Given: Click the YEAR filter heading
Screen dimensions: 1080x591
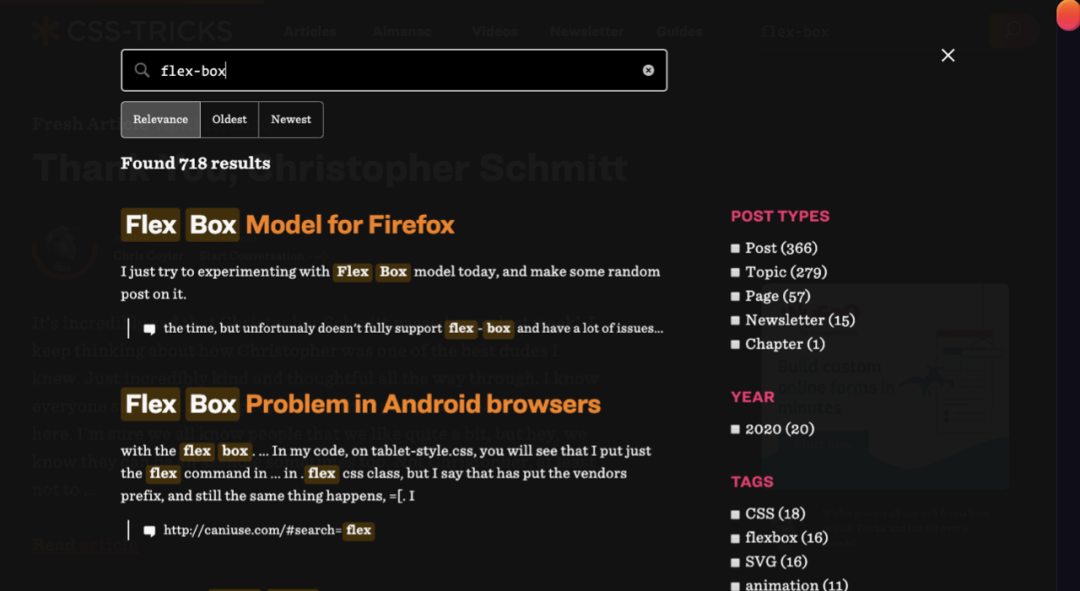Looking at the screenshot, I should click(752, 397).
